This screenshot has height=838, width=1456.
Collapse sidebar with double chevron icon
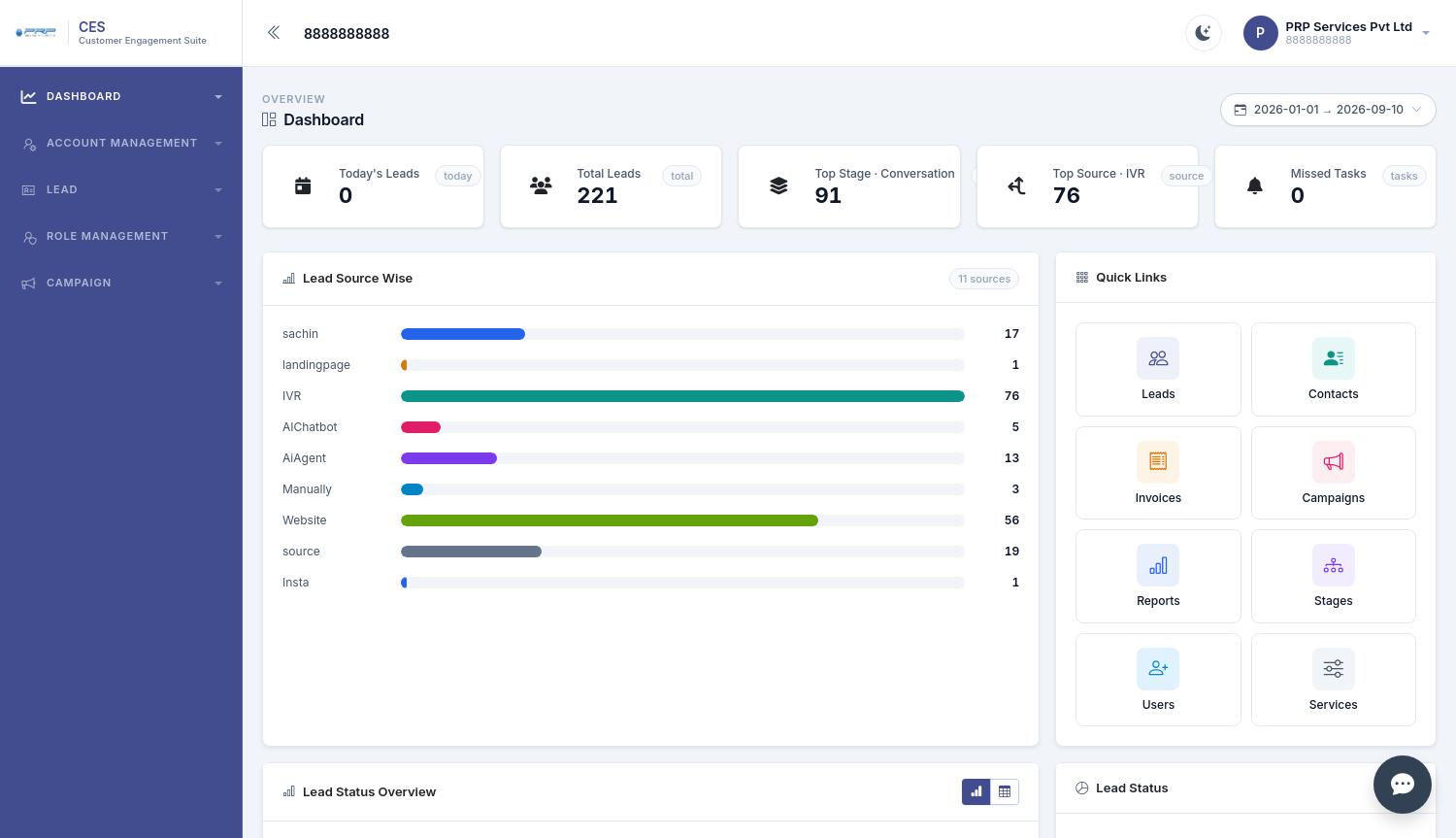(274, 33)
